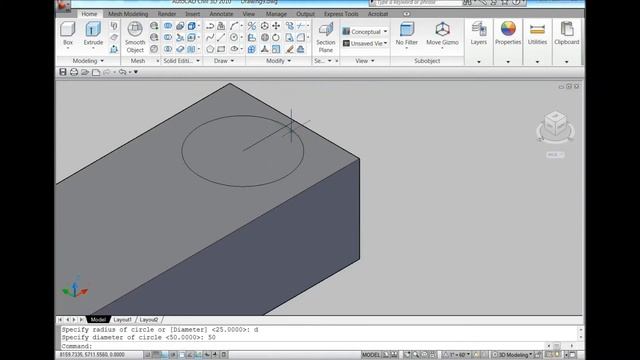The image size is (640, 360).
Task: Toggle Grid Display in status bar
Action: tap(156, 355)
